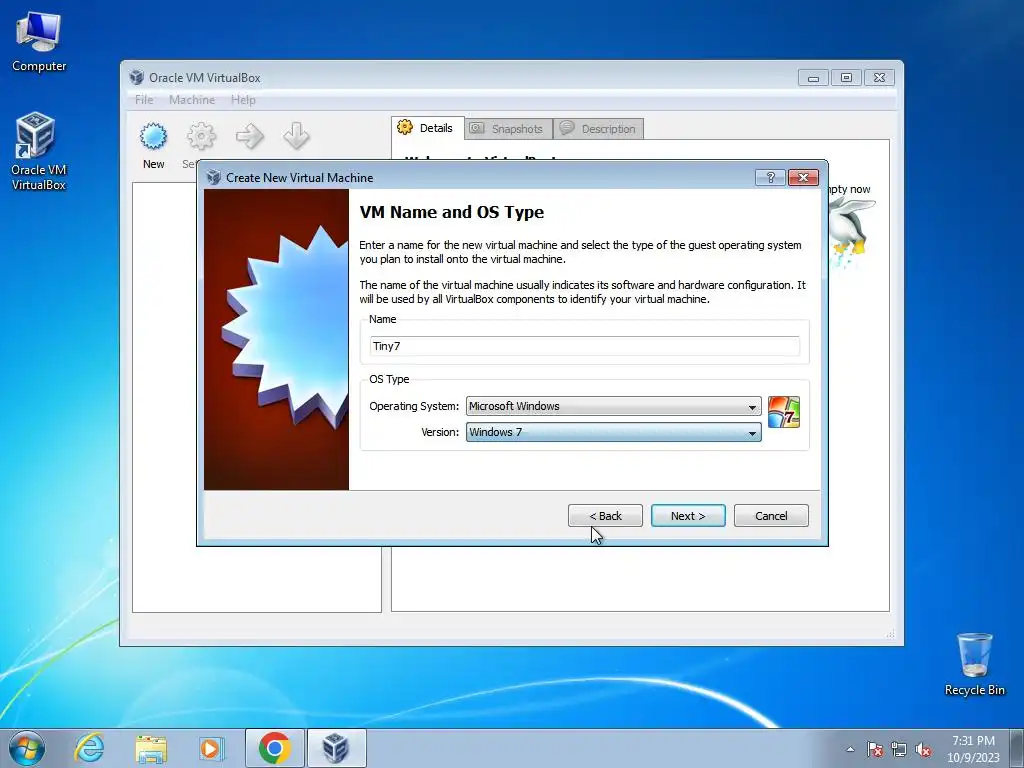Click the VirtualBox icon in dialog title bar
Screen dimensions: 1024x768
point(214,178)
